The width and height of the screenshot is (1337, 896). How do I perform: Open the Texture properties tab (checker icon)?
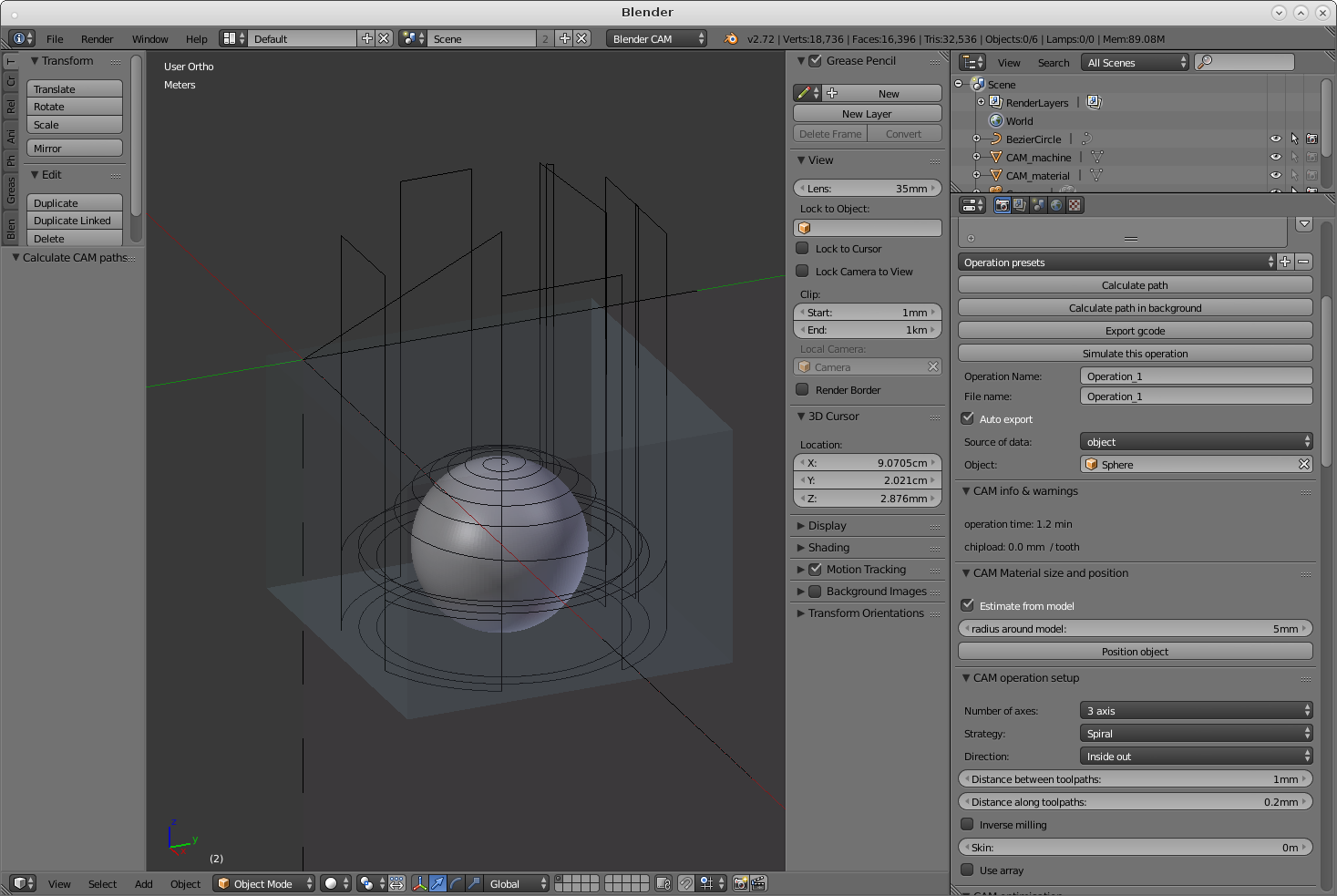(x=1075, y=205)
